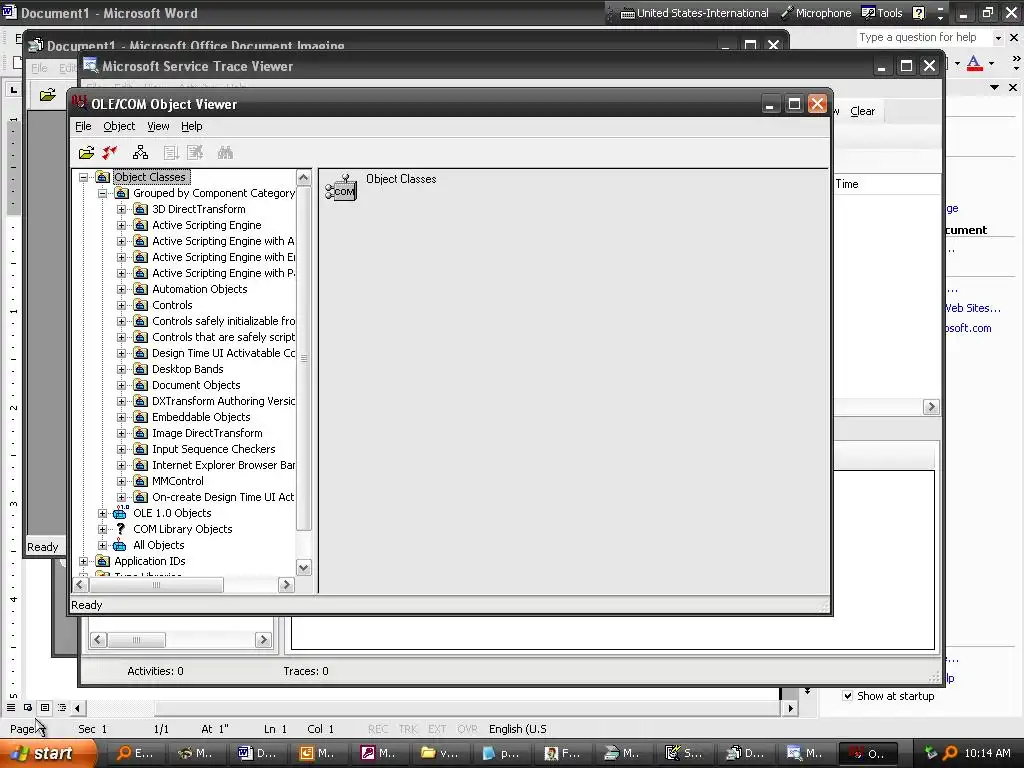Click the Word normal view icon at bottom left
The width and height of the screenshot is (1024, 768).
click(x=11, y=707)
